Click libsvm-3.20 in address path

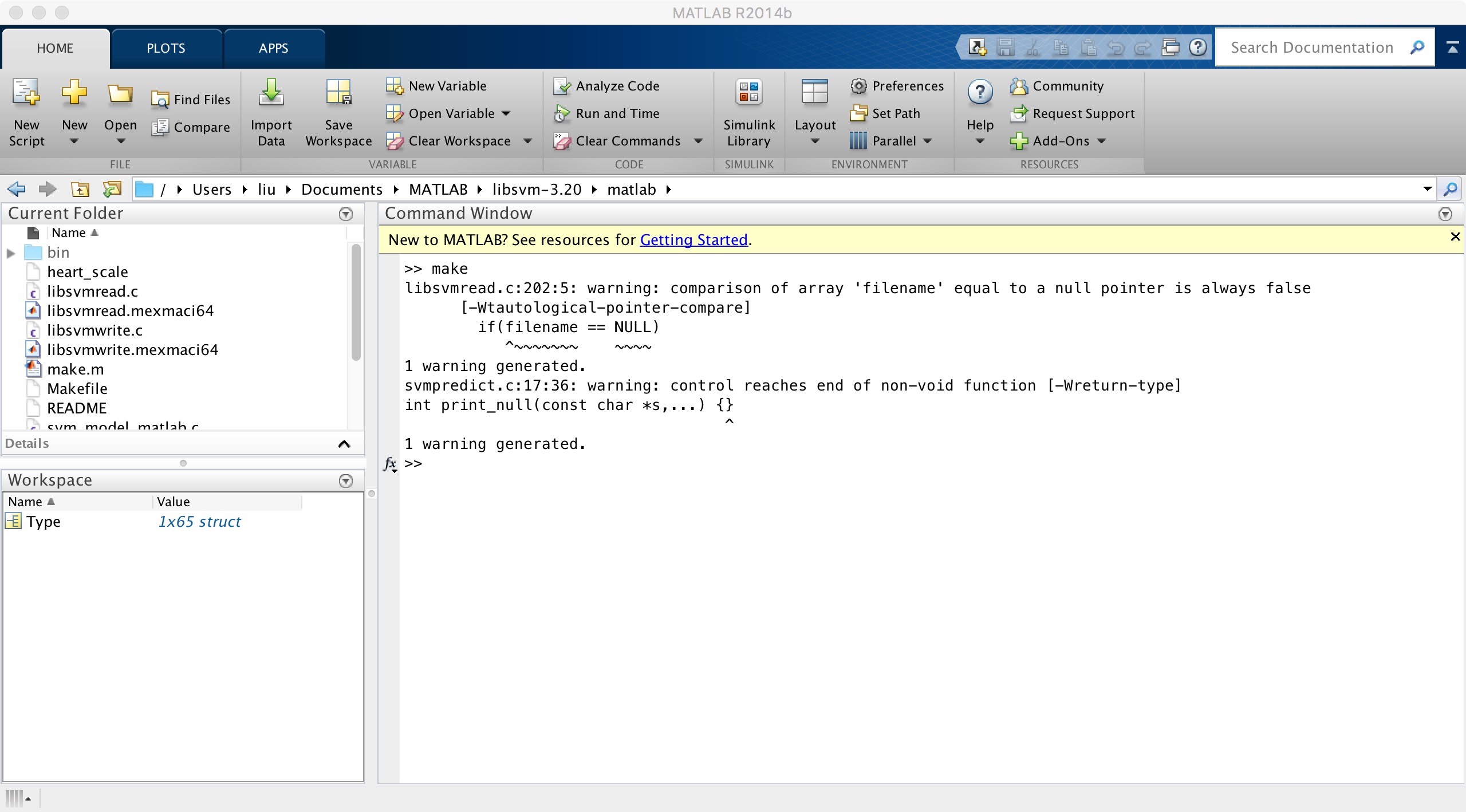pos(537,190)
